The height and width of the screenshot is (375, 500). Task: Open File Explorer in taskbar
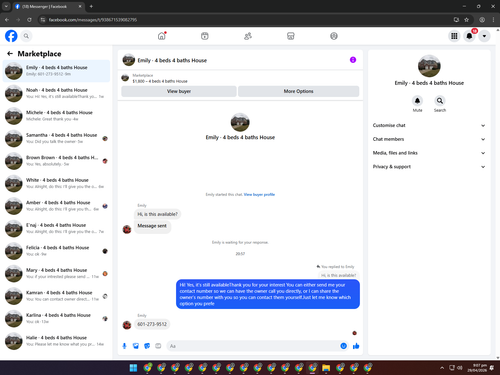pyautogui.click(x=326, y=368)
